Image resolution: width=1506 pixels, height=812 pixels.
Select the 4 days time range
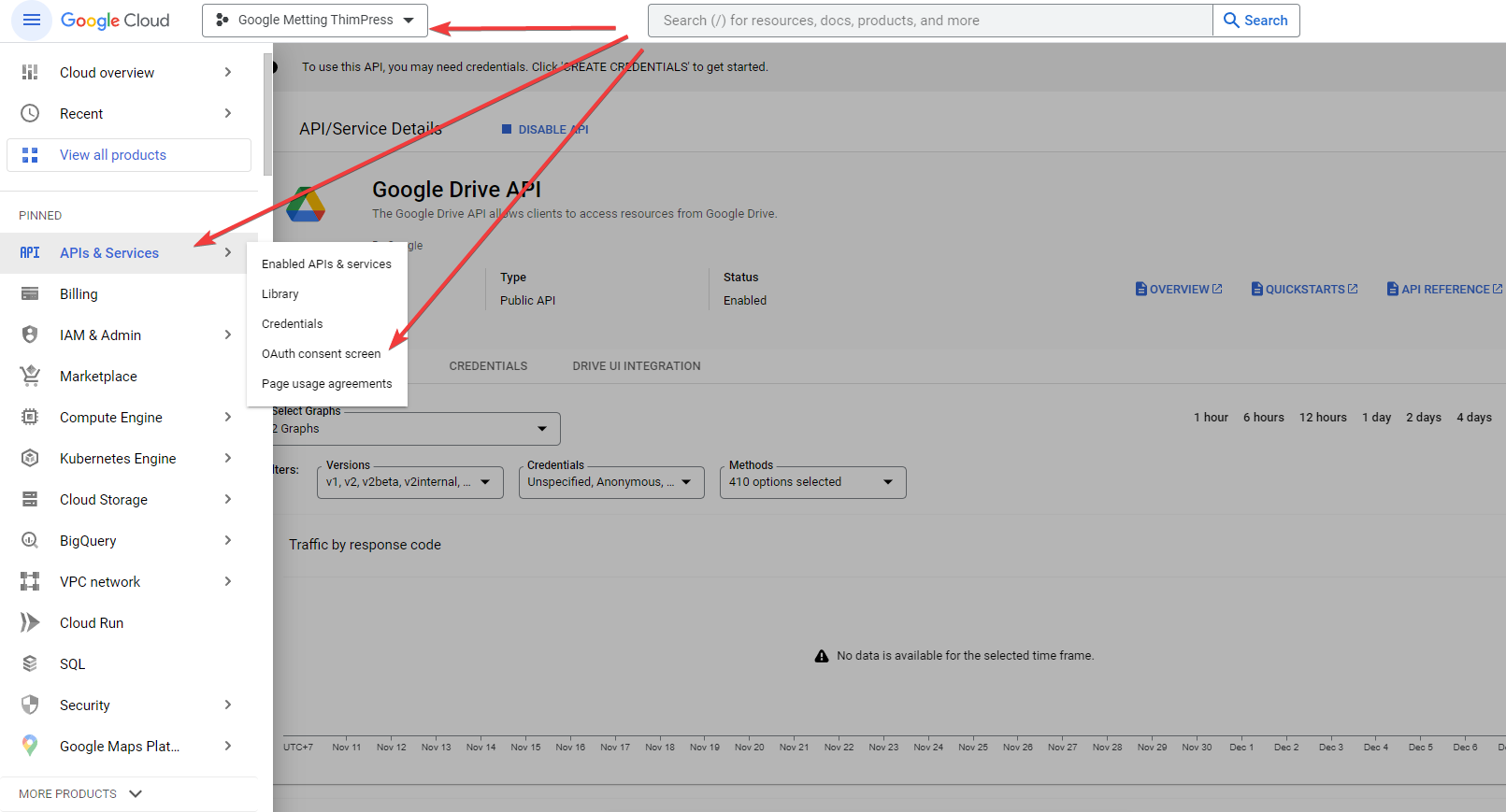[x=1474, y=418]
